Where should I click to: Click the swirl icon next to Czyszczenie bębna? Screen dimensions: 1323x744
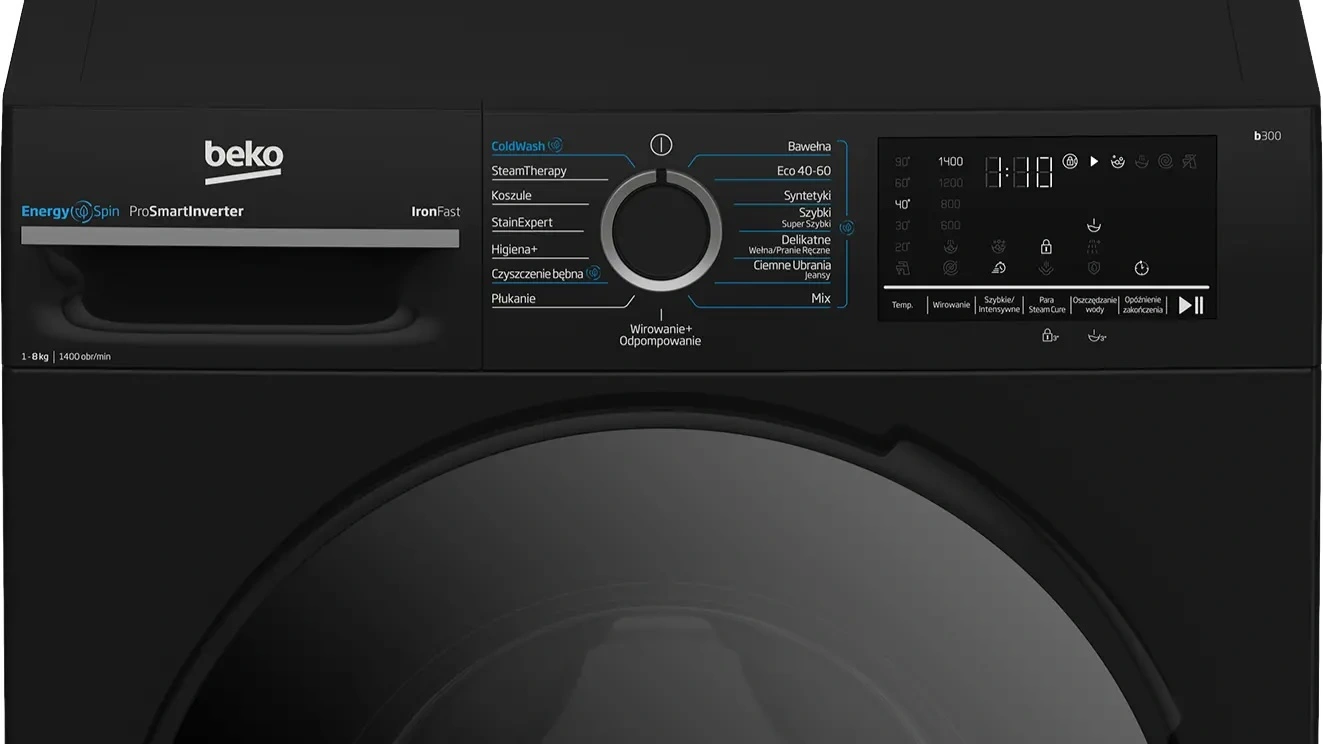[x=593, y=273]
